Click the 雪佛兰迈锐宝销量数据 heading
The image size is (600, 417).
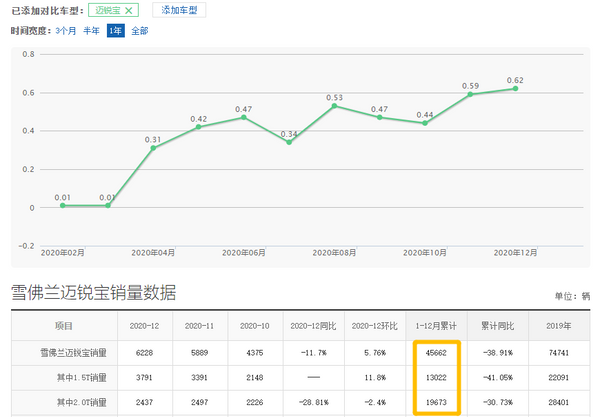point(93,293)
